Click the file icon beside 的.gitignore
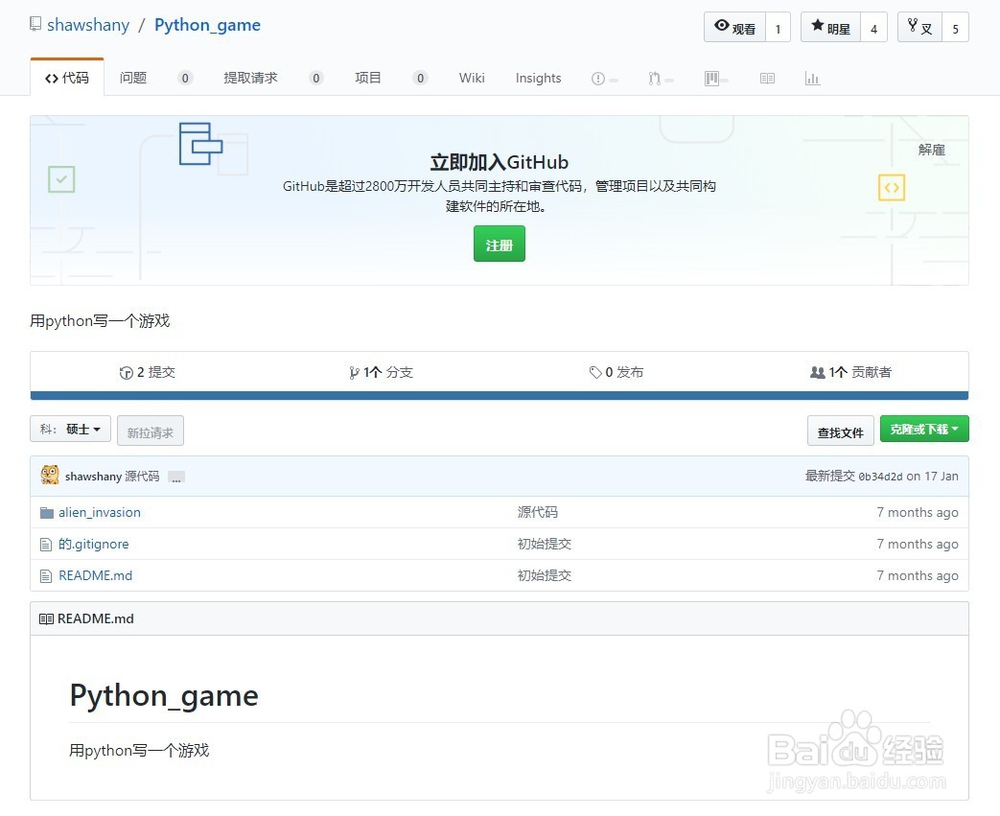Screen dimensions: 1000x816 pos(46,545)
